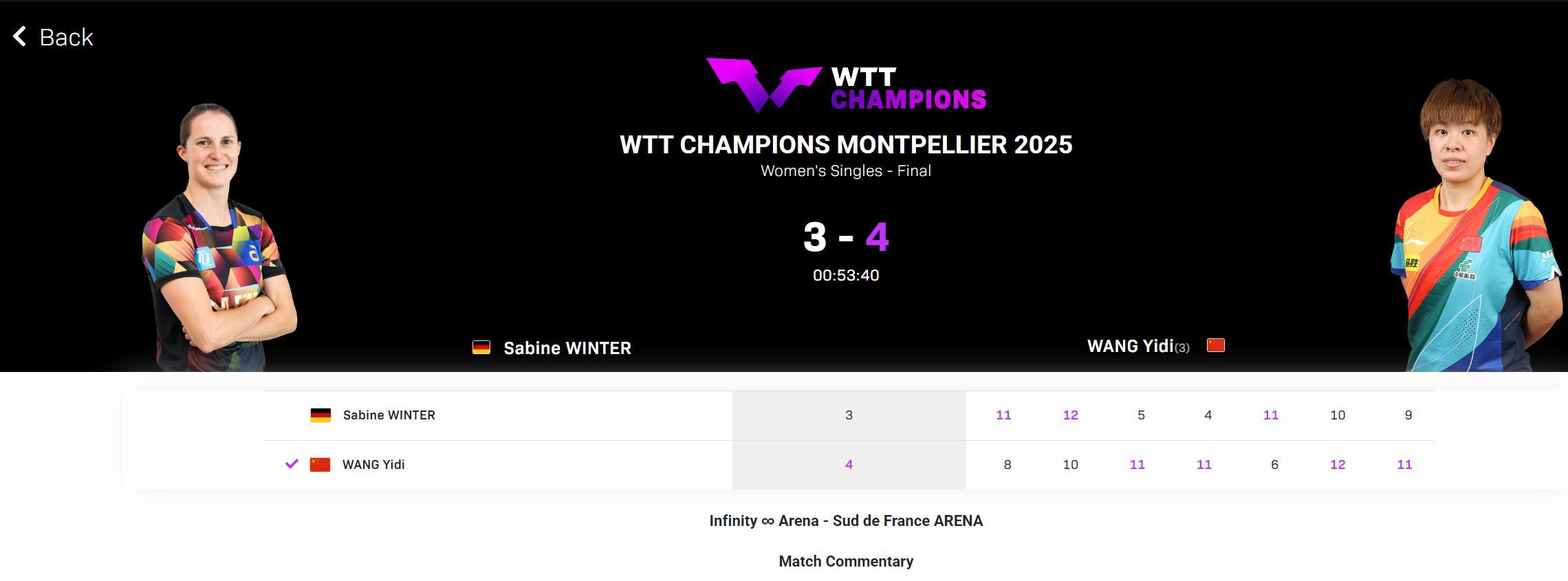Click the purple winner checkmark icon
The height and width of the screenshot is (581, 1568).
point(292,464)
